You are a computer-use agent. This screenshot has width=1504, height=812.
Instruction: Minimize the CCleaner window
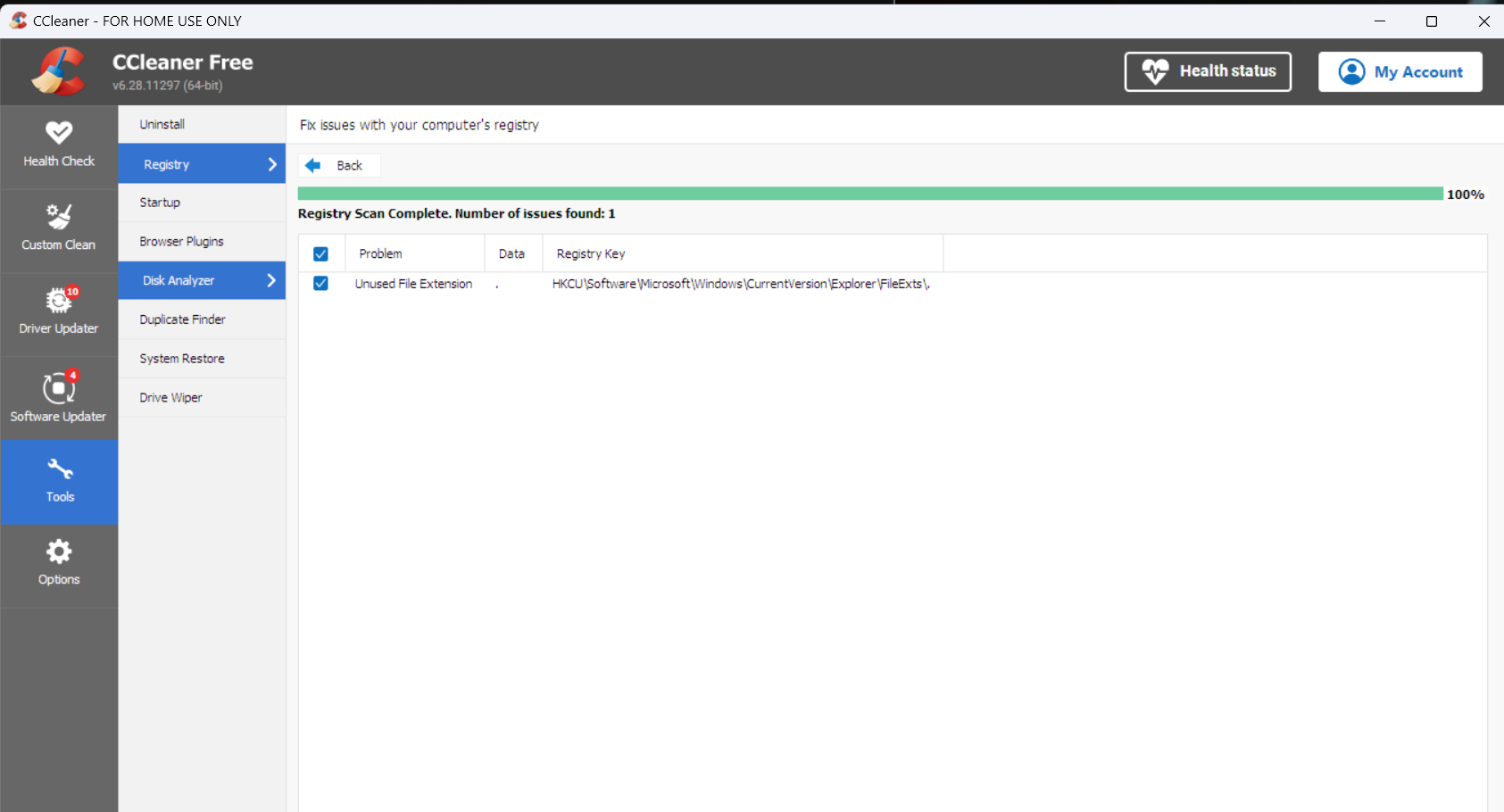tap(1380, 21)
